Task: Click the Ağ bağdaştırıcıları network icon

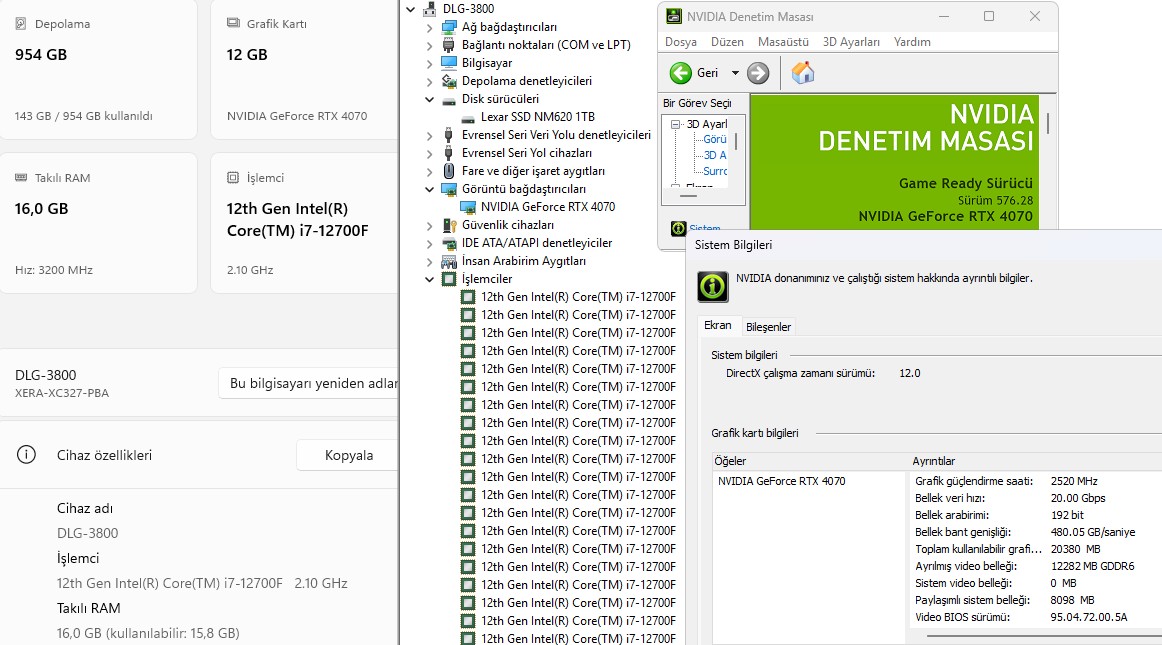Action: click(x=449, y=27)
